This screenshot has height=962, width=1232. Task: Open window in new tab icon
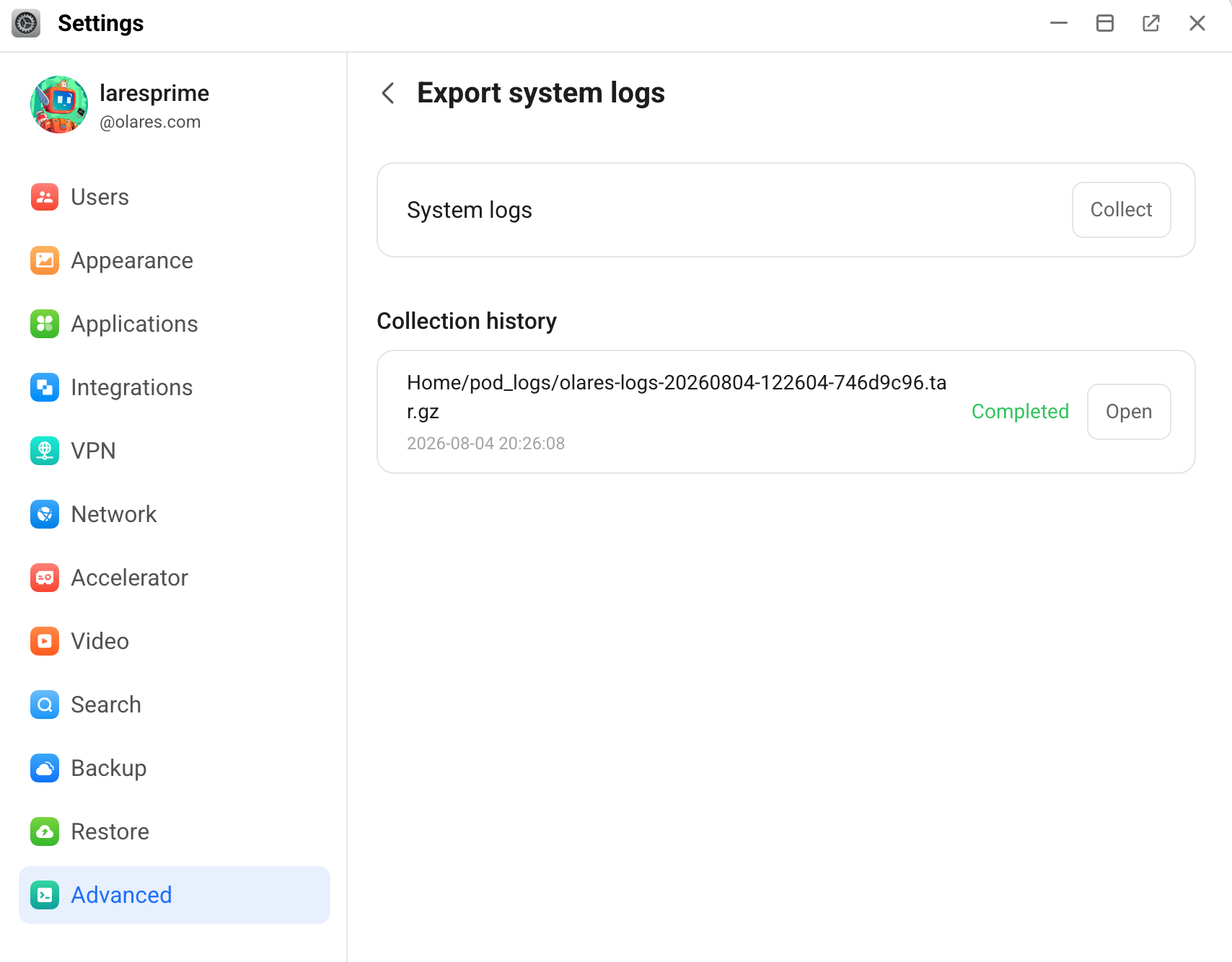coord(1151,23)
